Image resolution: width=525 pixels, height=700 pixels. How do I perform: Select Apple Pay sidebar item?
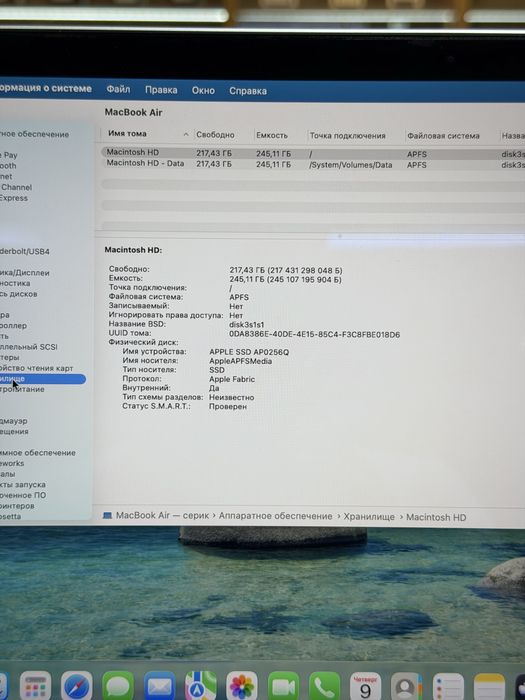pos(9,155)
